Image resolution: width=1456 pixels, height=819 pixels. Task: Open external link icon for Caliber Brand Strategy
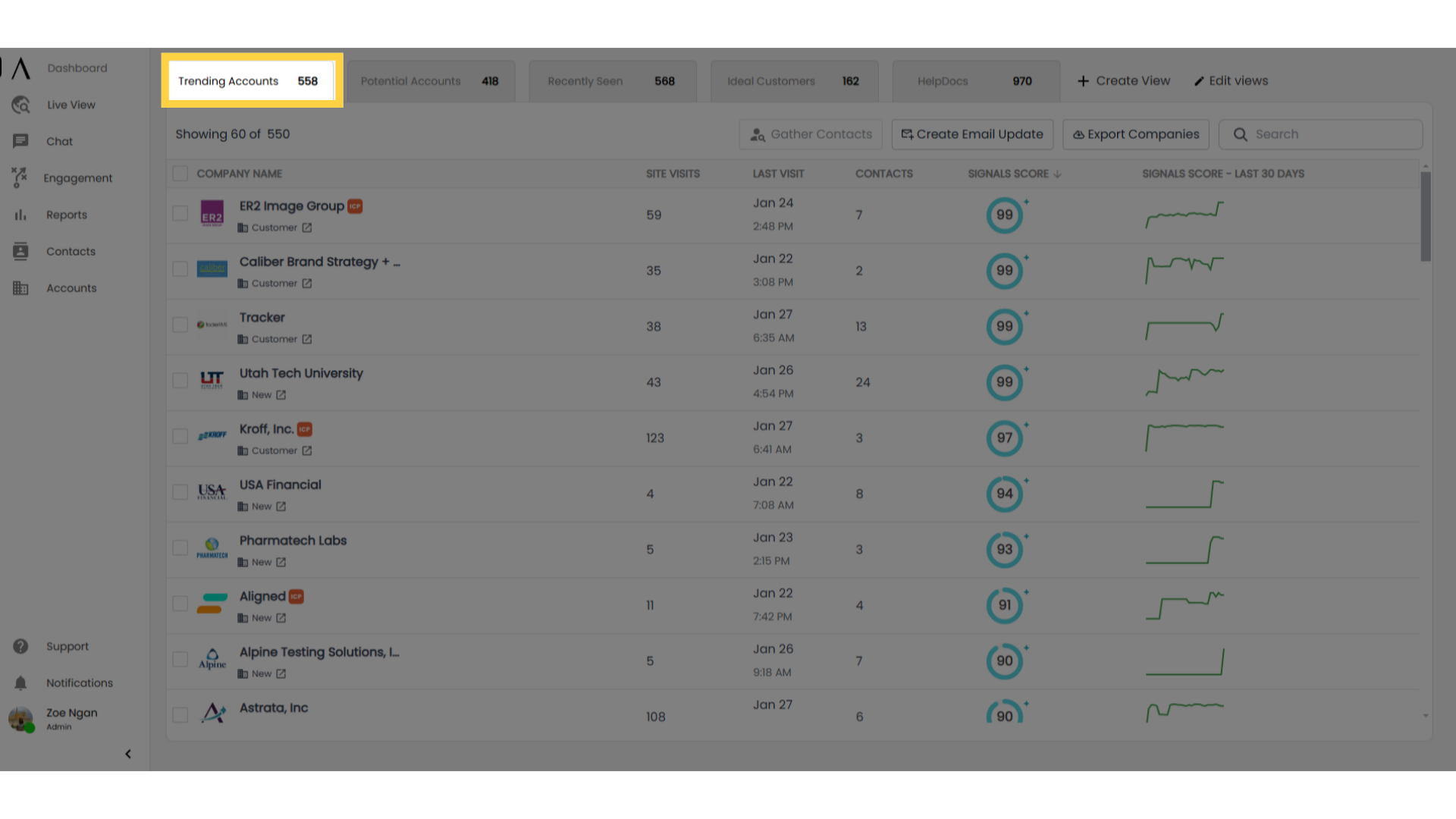[x=307, y=284]
